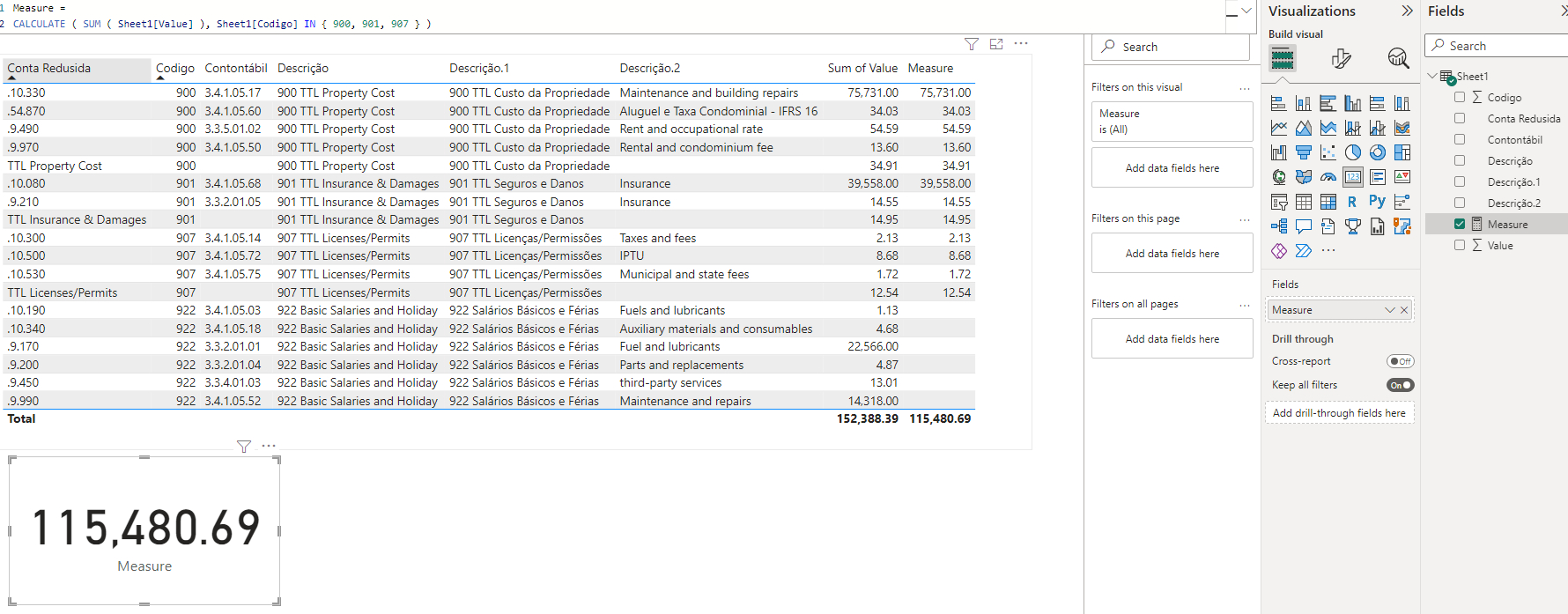Viewport: 1568px width, 614px height.
Task: Choose the gauge visual
Action: pyautogui.click(x=1328, y=177)
